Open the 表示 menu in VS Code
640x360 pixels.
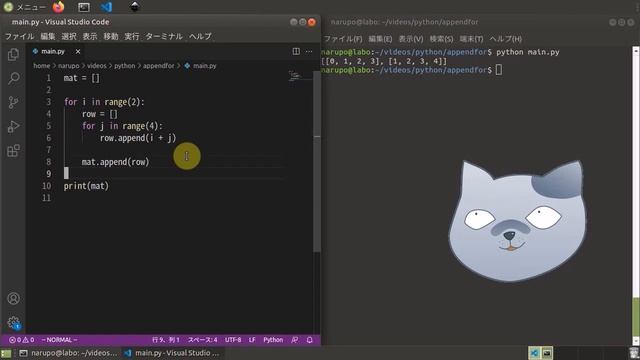coord(90,36)
